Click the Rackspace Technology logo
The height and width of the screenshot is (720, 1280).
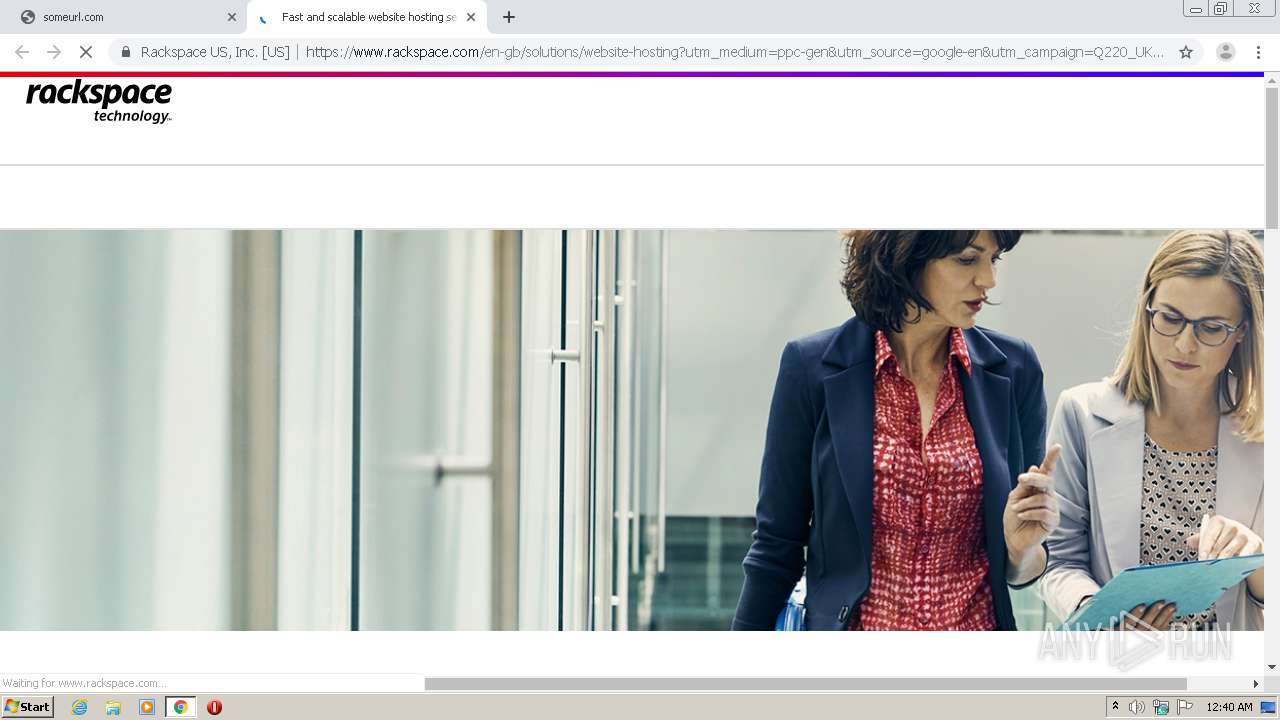[99, 102]
